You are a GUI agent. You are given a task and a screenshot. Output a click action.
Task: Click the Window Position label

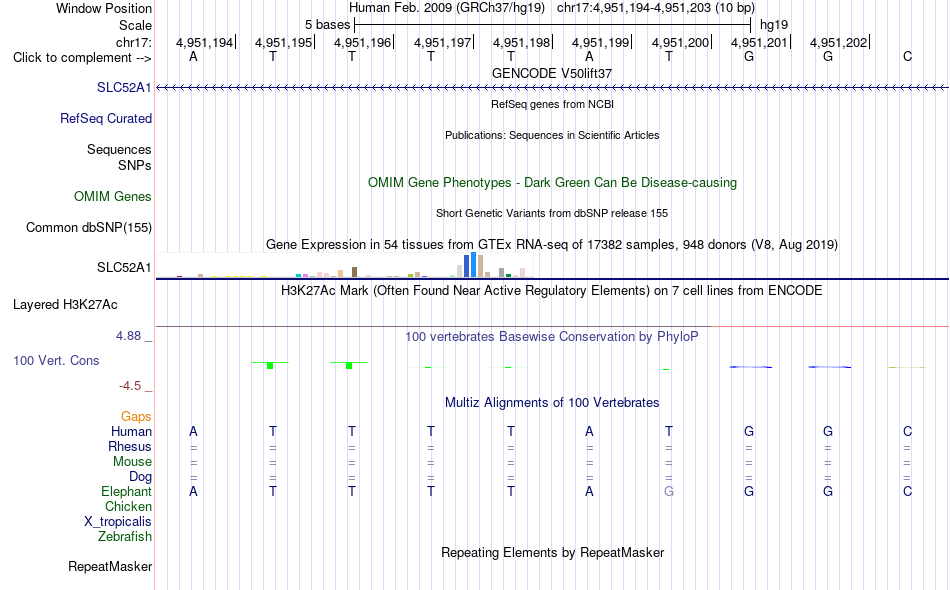point(104,8)
